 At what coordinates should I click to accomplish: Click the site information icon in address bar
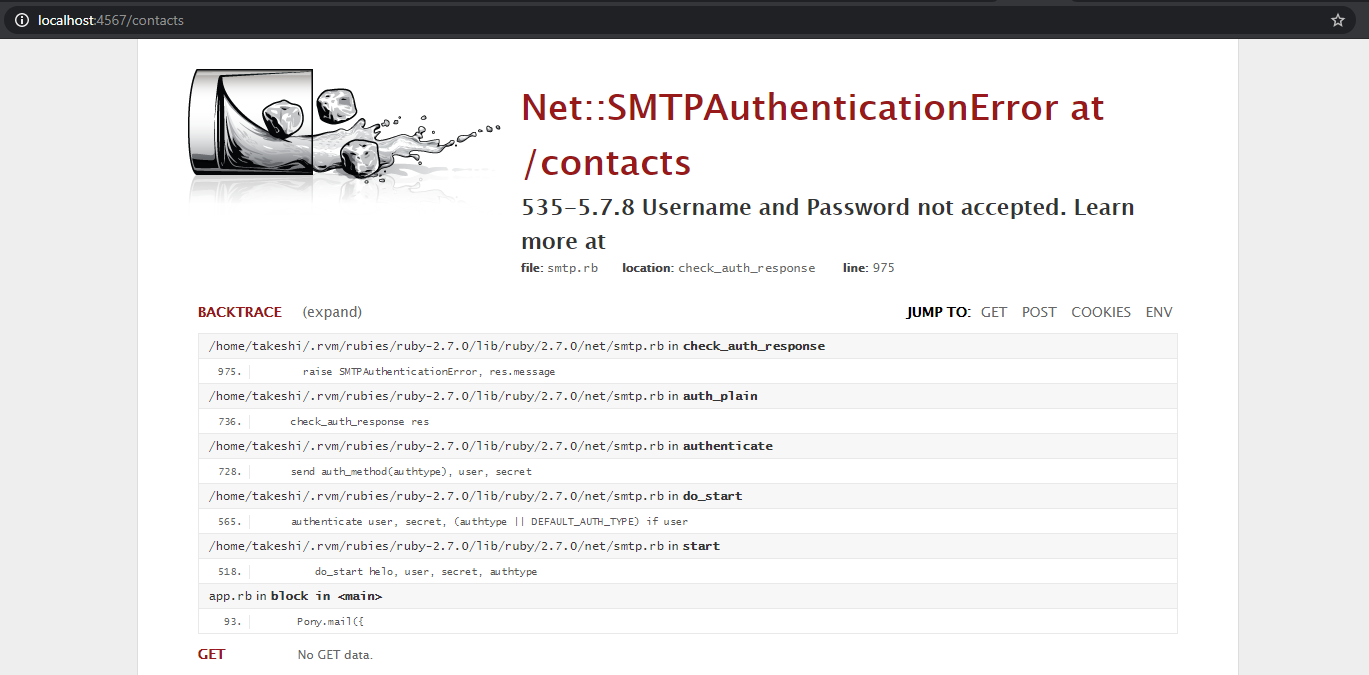coord(21,20)
